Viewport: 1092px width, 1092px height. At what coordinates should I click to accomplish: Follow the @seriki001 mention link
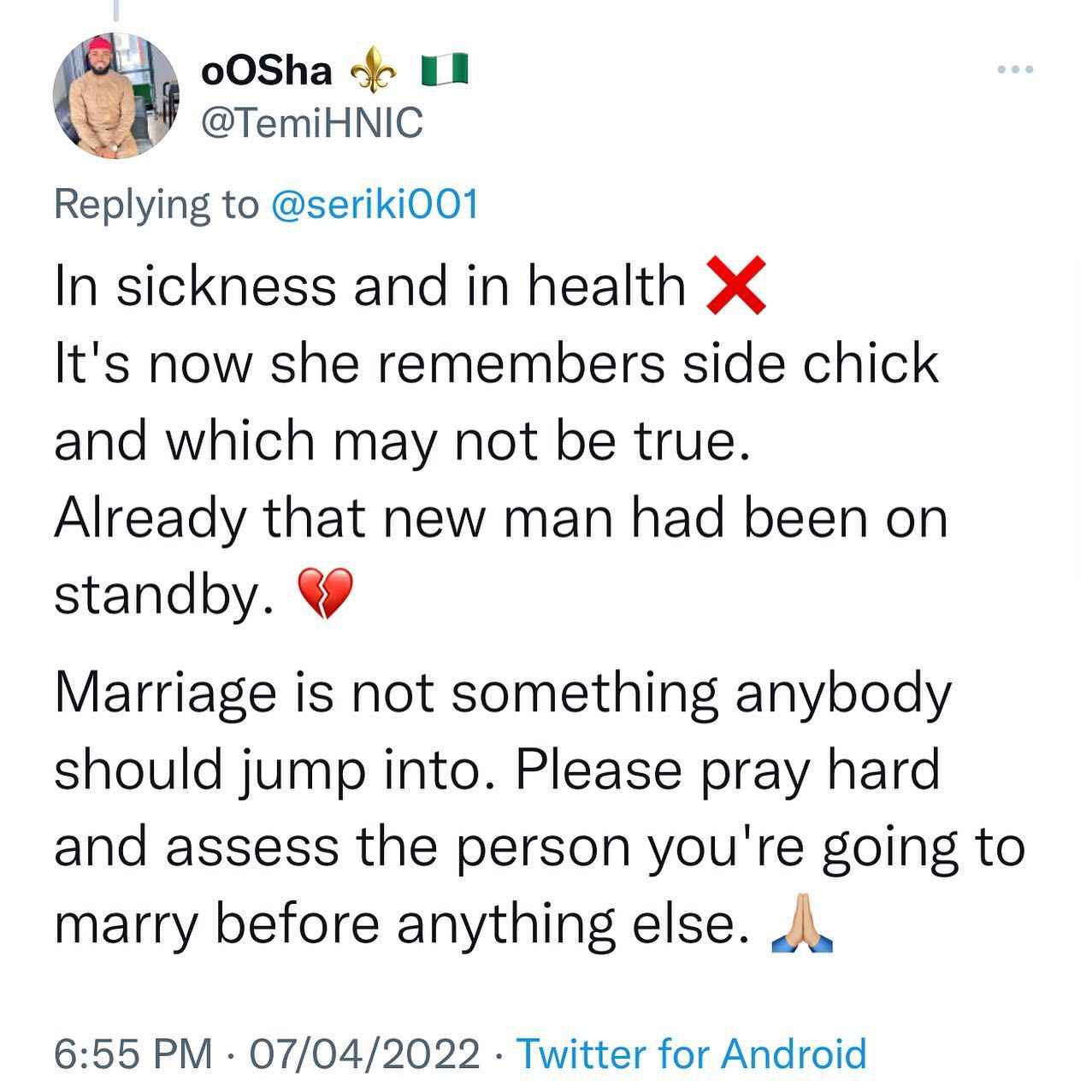[x=374, y=205]
